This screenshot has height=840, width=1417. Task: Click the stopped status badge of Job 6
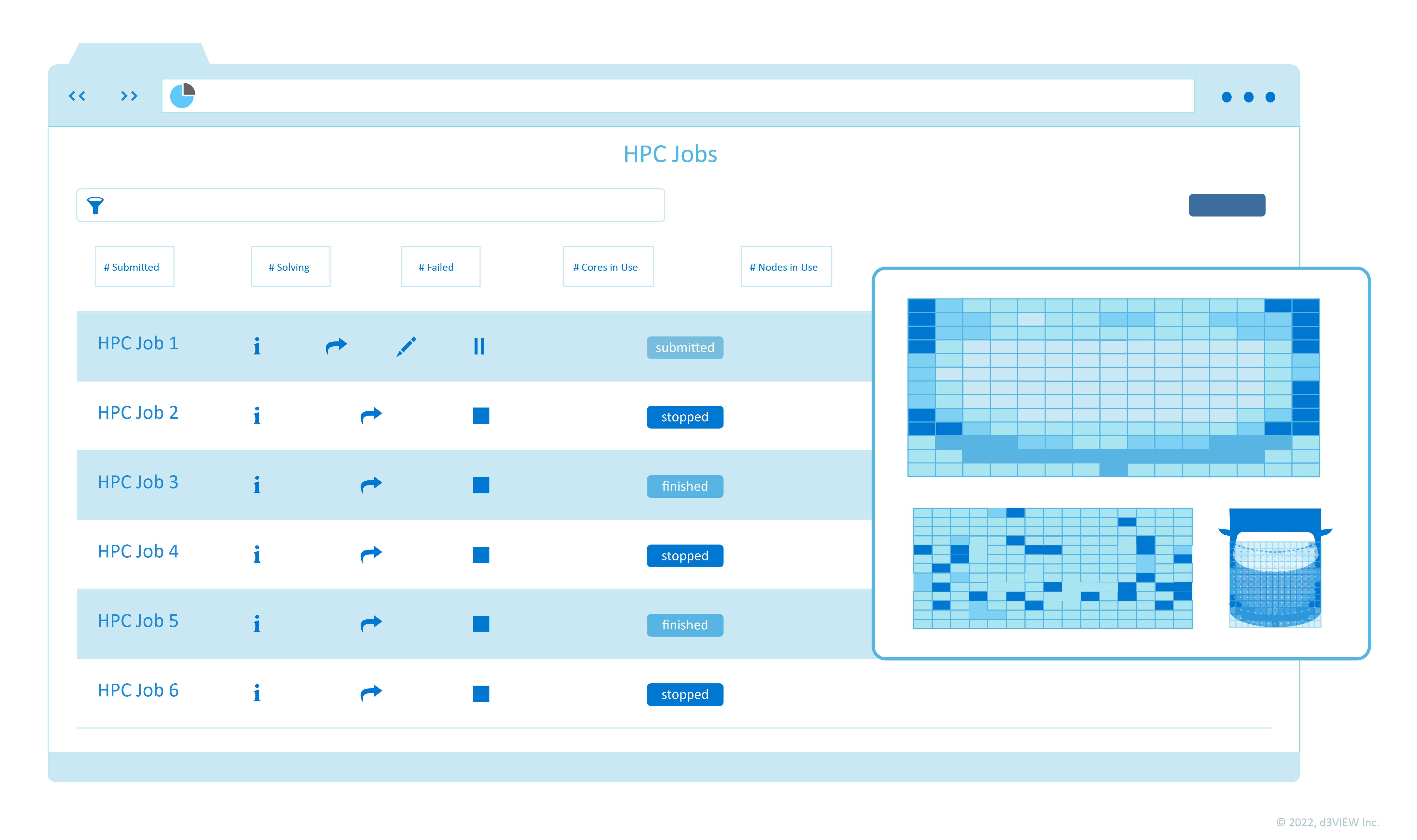(685, 694)
